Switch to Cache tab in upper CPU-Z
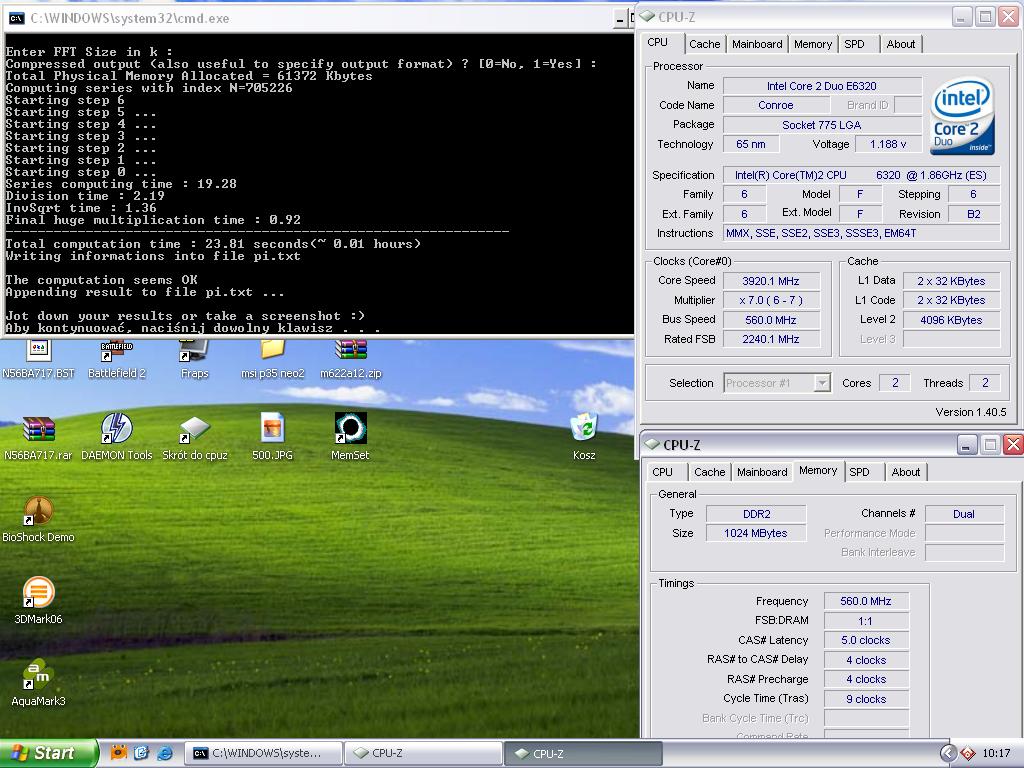This screenshot has height=768, width=1024. (x=705, y=44)
